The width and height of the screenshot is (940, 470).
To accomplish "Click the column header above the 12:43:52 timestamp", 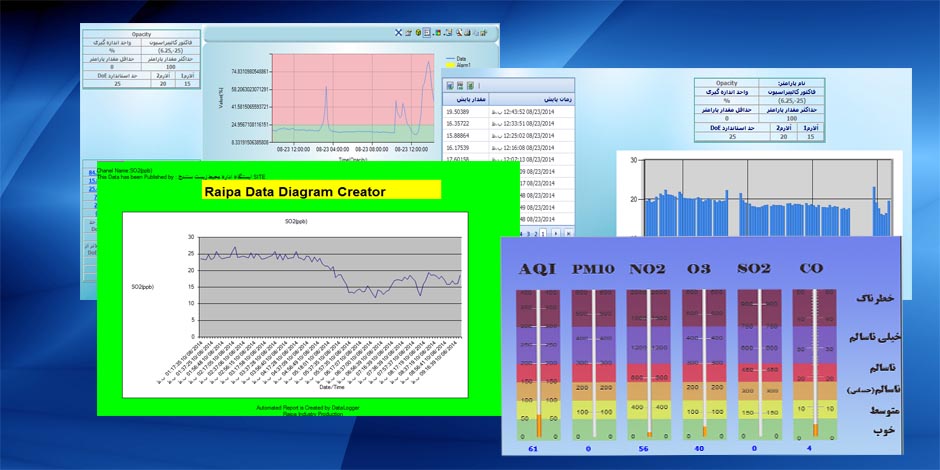I will [532, 99].
